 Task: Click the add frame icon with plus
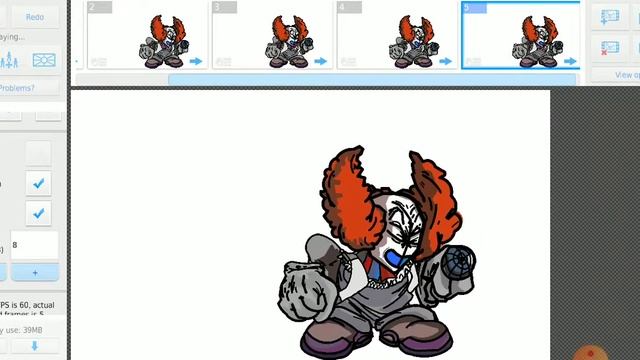tap(610, 17)
